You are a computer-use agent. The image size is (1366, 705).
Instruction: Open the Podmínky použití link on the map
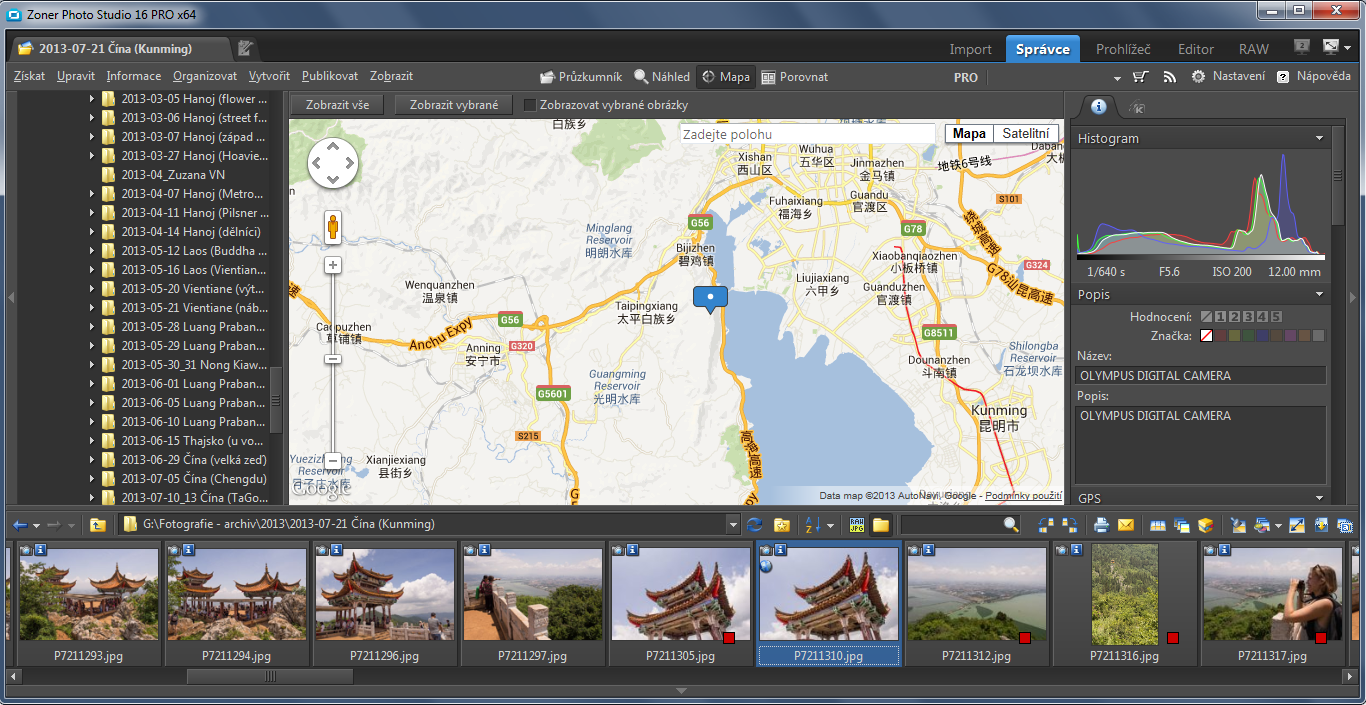(1023, 496)
